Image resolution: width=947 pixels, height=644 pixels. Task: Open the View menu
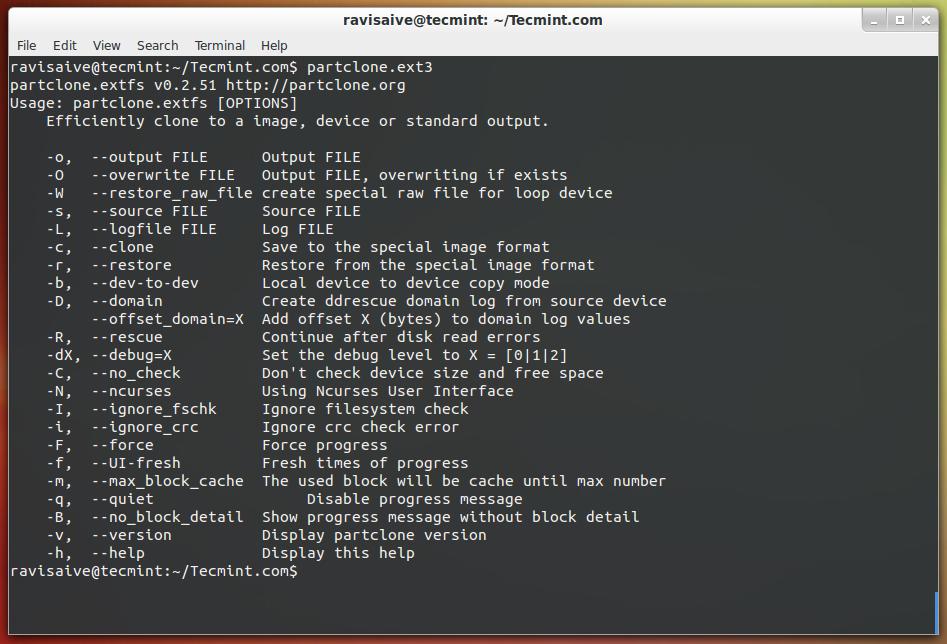[107, 45]
